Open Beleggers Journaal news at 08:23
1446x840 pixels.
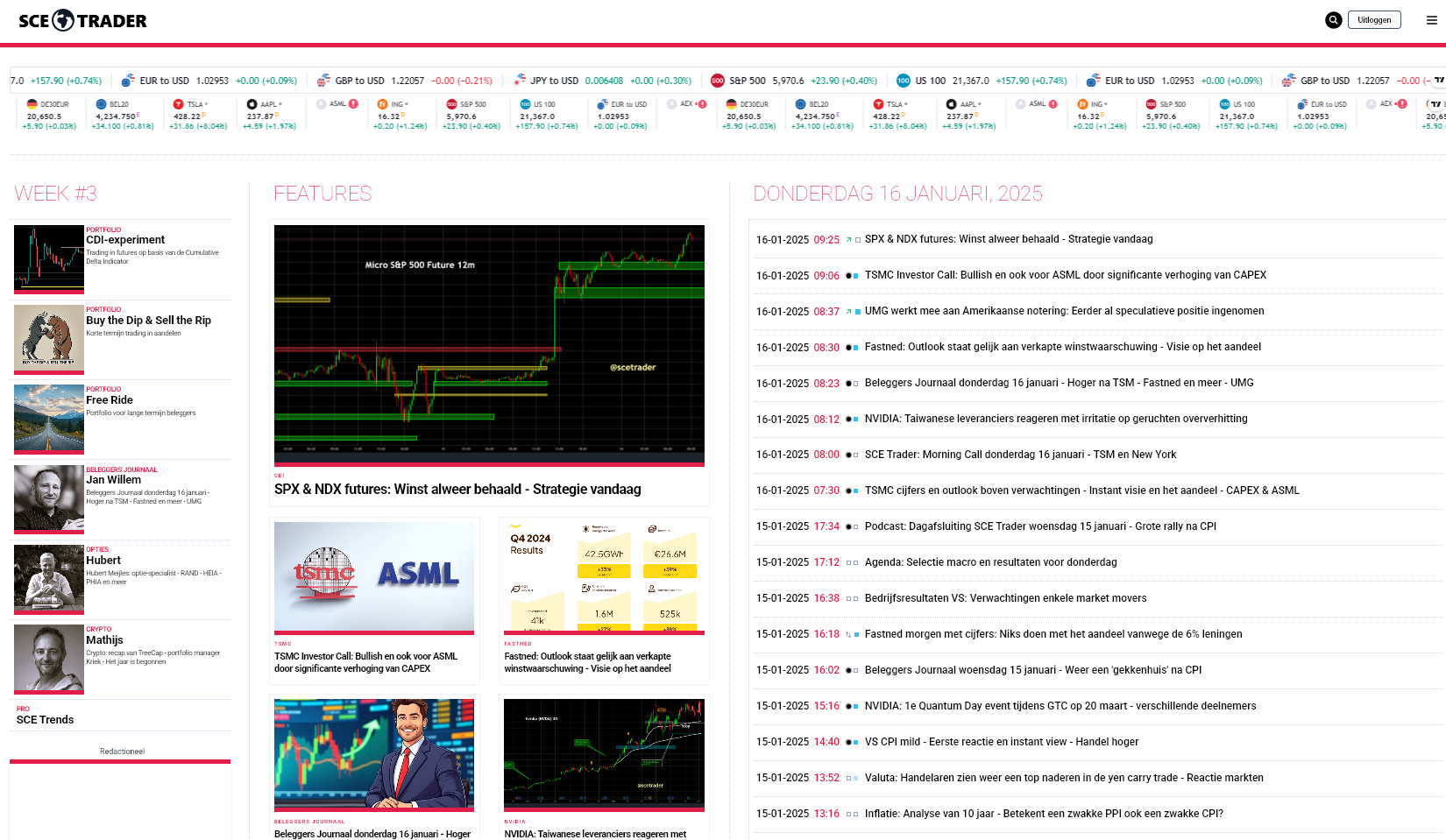(1060, 383)
